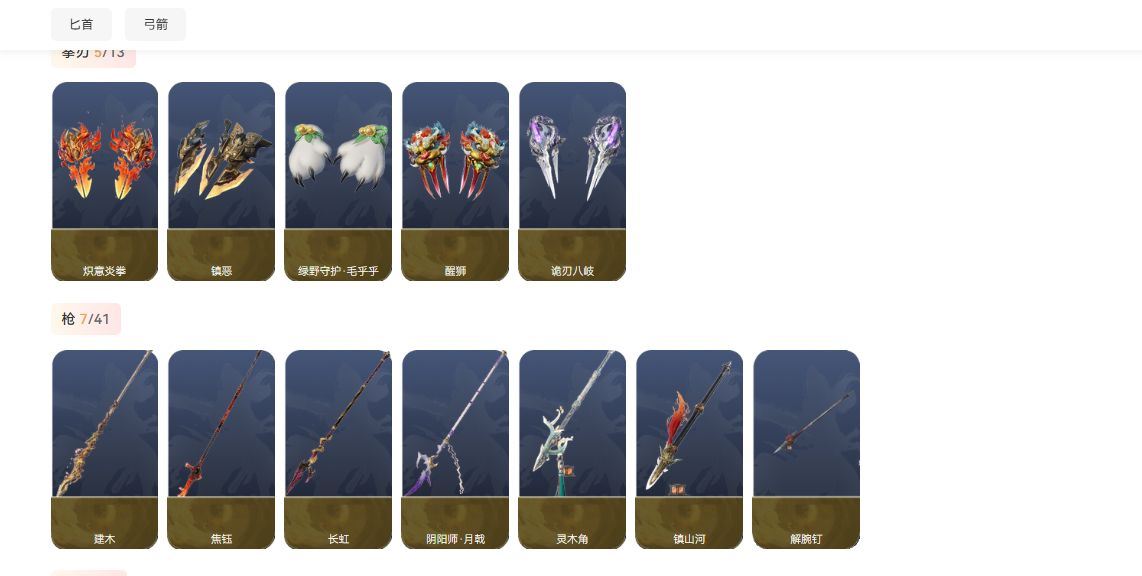The width and height of the screenshot is (1142, 576).
Task: Click the 枪 7/41 section label
Action: tap(86, 319)
